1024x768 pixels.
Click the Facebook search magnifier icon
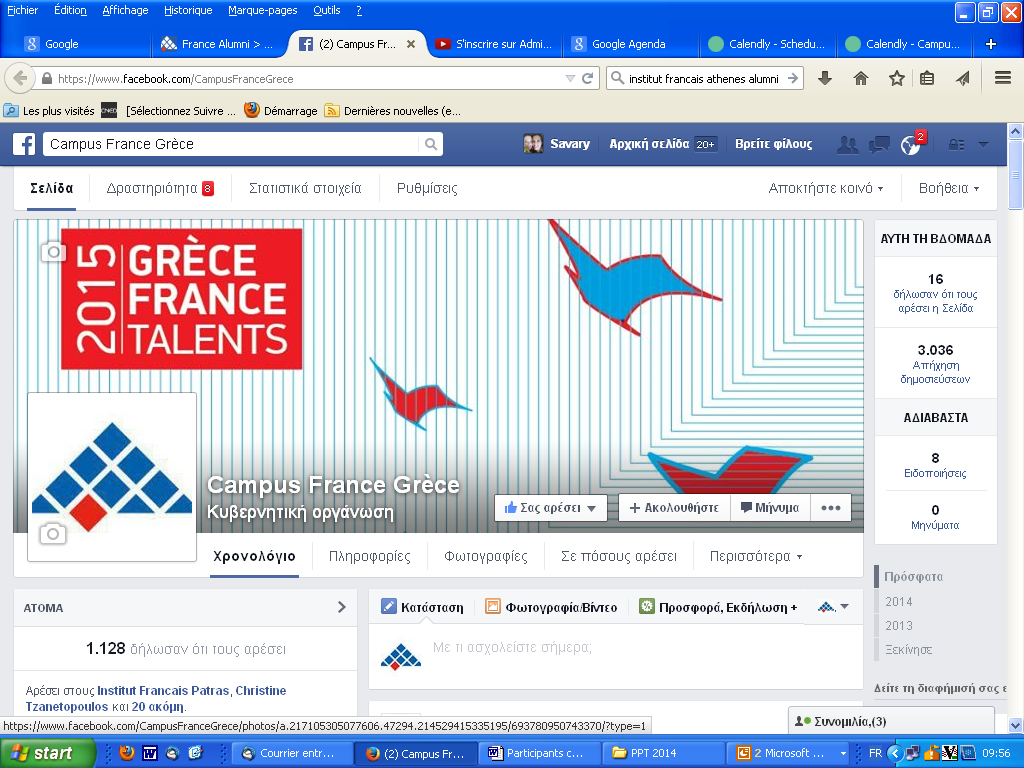[x=431, y=144]
